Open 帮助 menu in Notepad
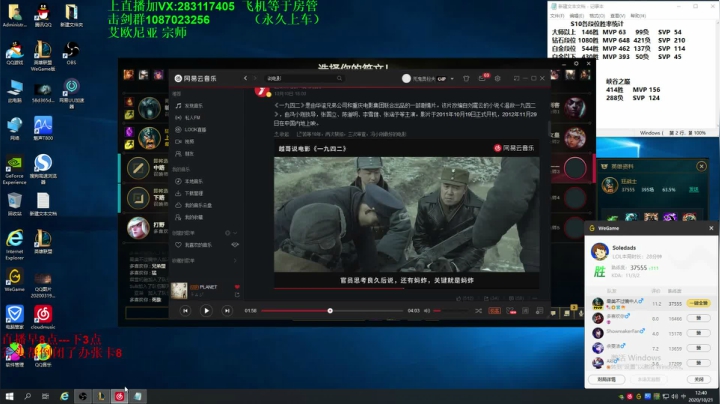The height and width of the screenshot is (404, 720). tap(638, 16)
